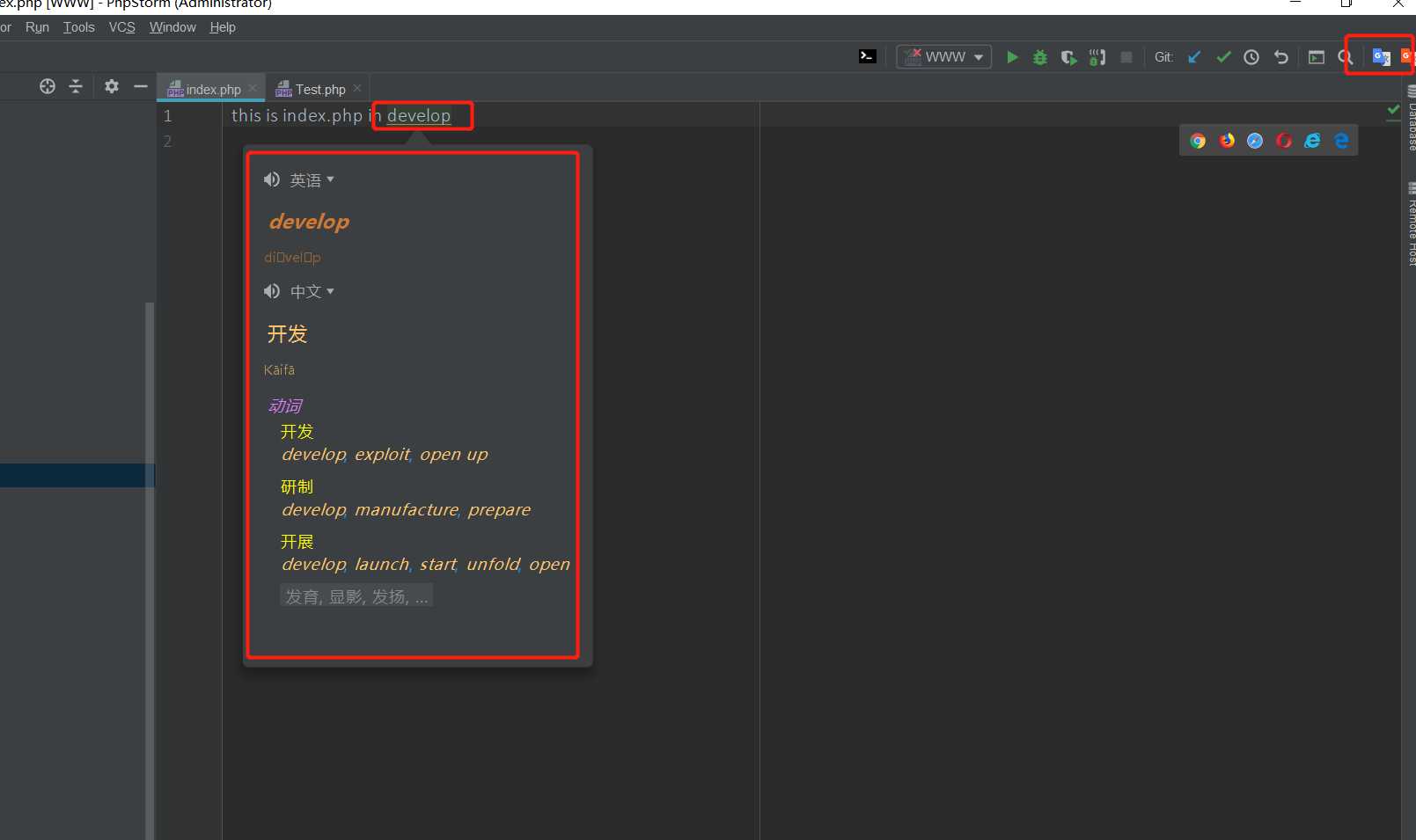Click the start translation link
The image size is (1416, 840).
tap(437, 565)
